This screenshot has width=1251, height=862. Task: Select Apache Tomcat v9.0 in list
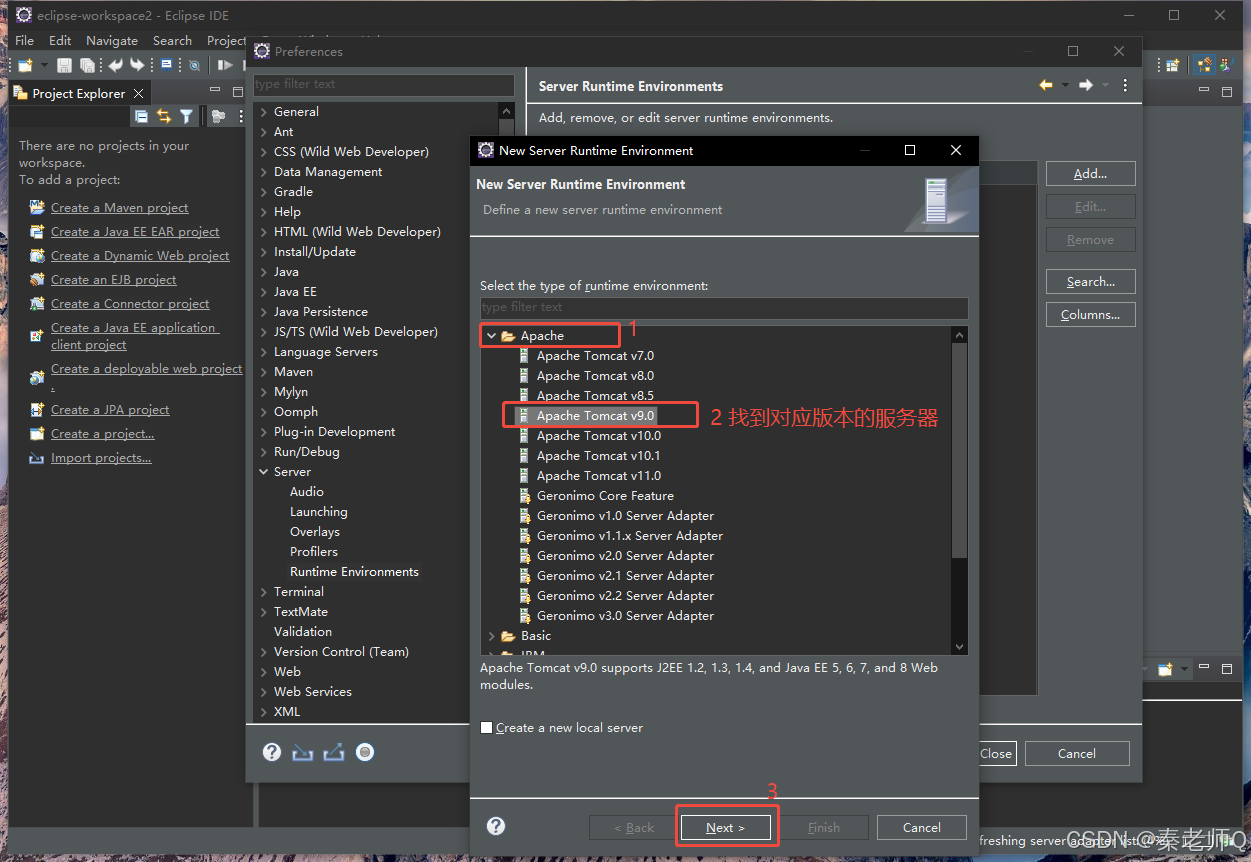tap(595, 416)
